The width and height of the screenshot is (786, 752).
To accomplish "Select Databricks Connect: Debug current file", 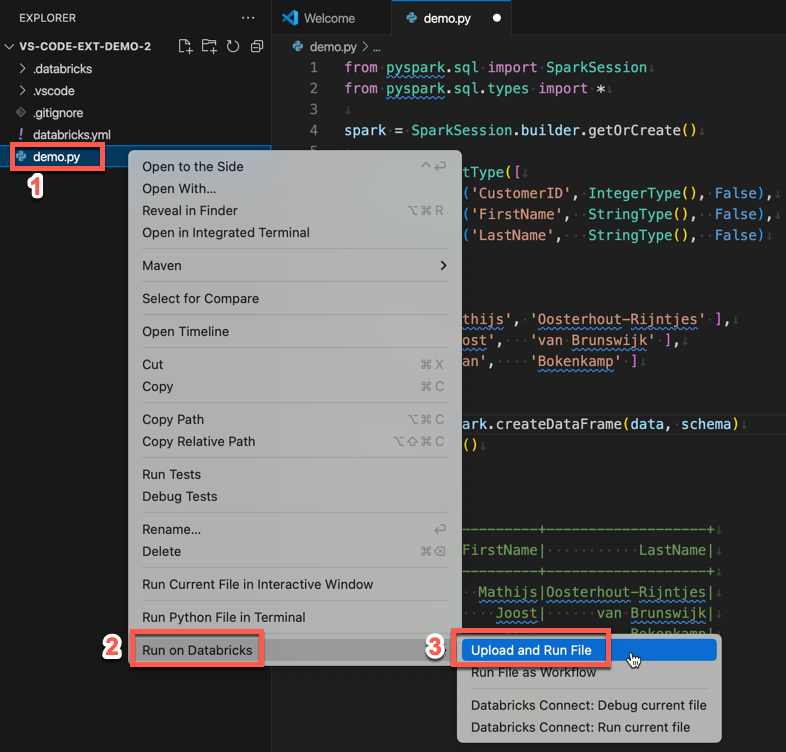I will click(588, 705).
